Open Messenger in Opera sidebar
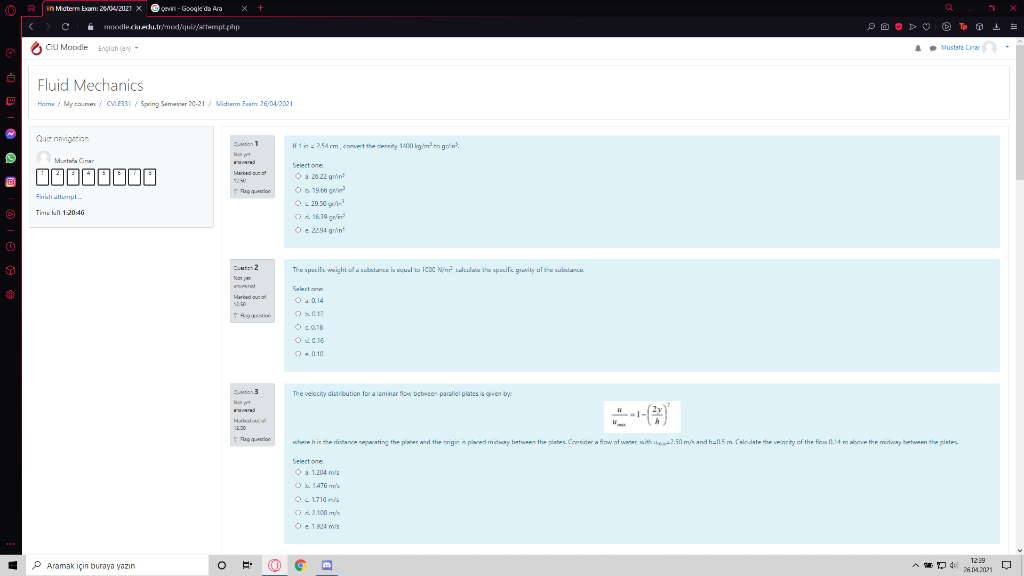This screenshot has width=1024, height=576. (10, 134)
